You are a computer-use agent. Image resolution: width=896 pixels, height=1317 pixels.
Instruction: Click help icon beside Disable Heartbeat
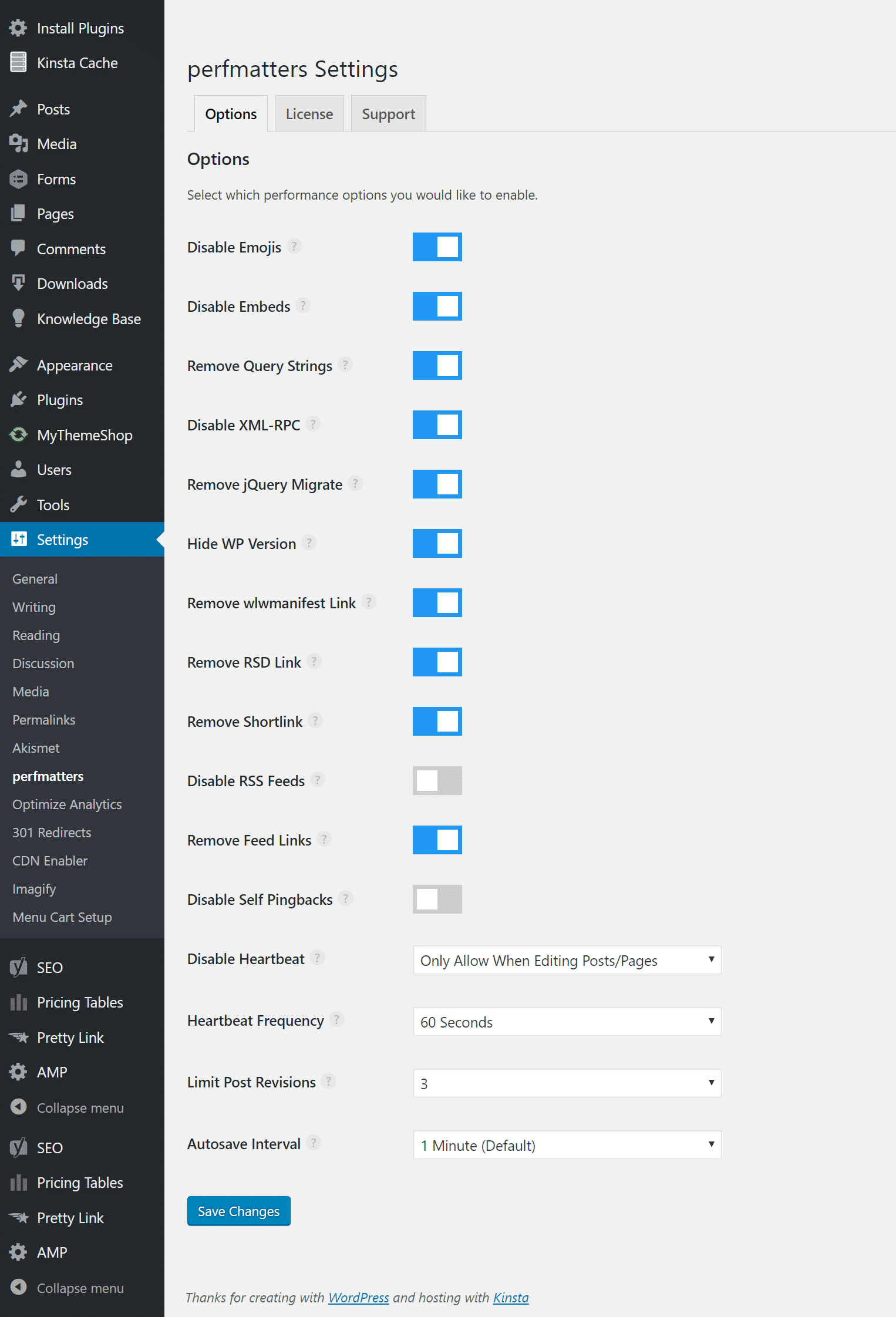[x=317, y=958]
